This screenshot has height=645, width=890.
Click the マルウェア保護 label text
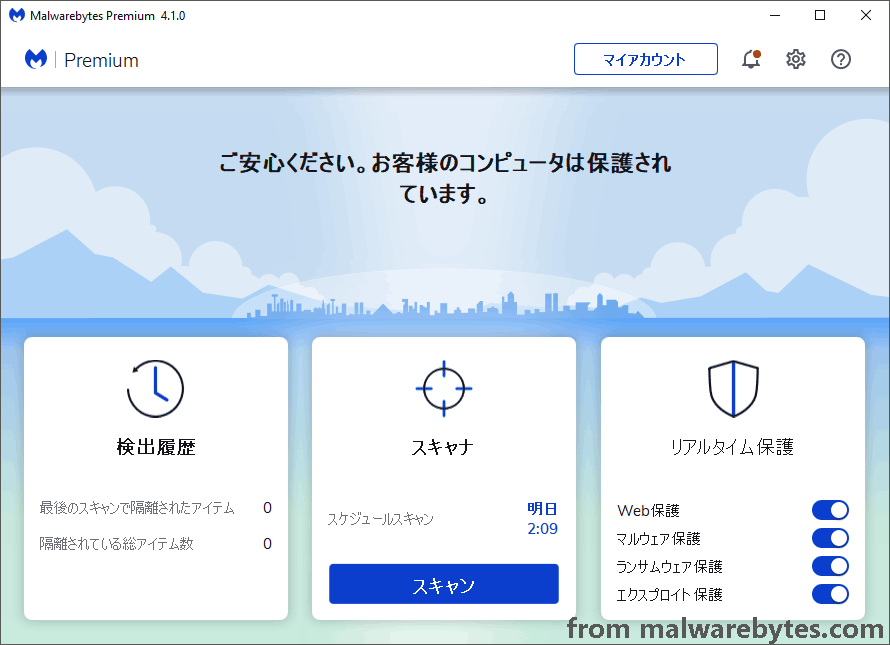pos(658,538)
